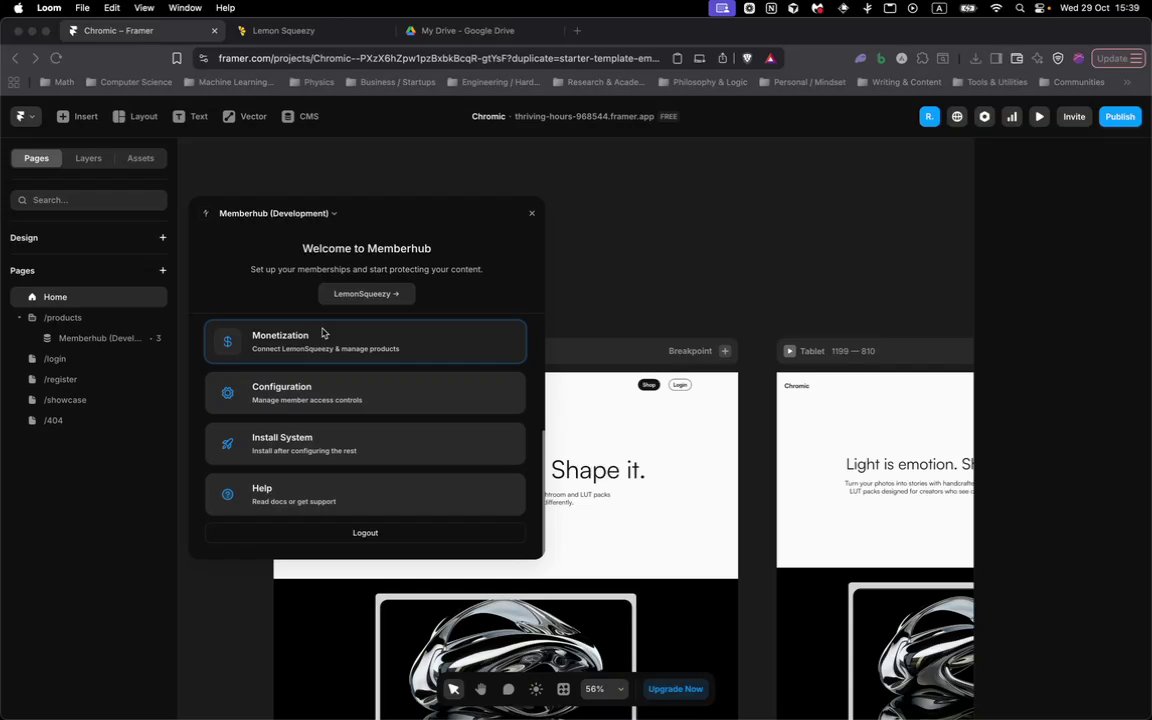Open the Configuration card

pyautogui.click(x=365, y=392)
